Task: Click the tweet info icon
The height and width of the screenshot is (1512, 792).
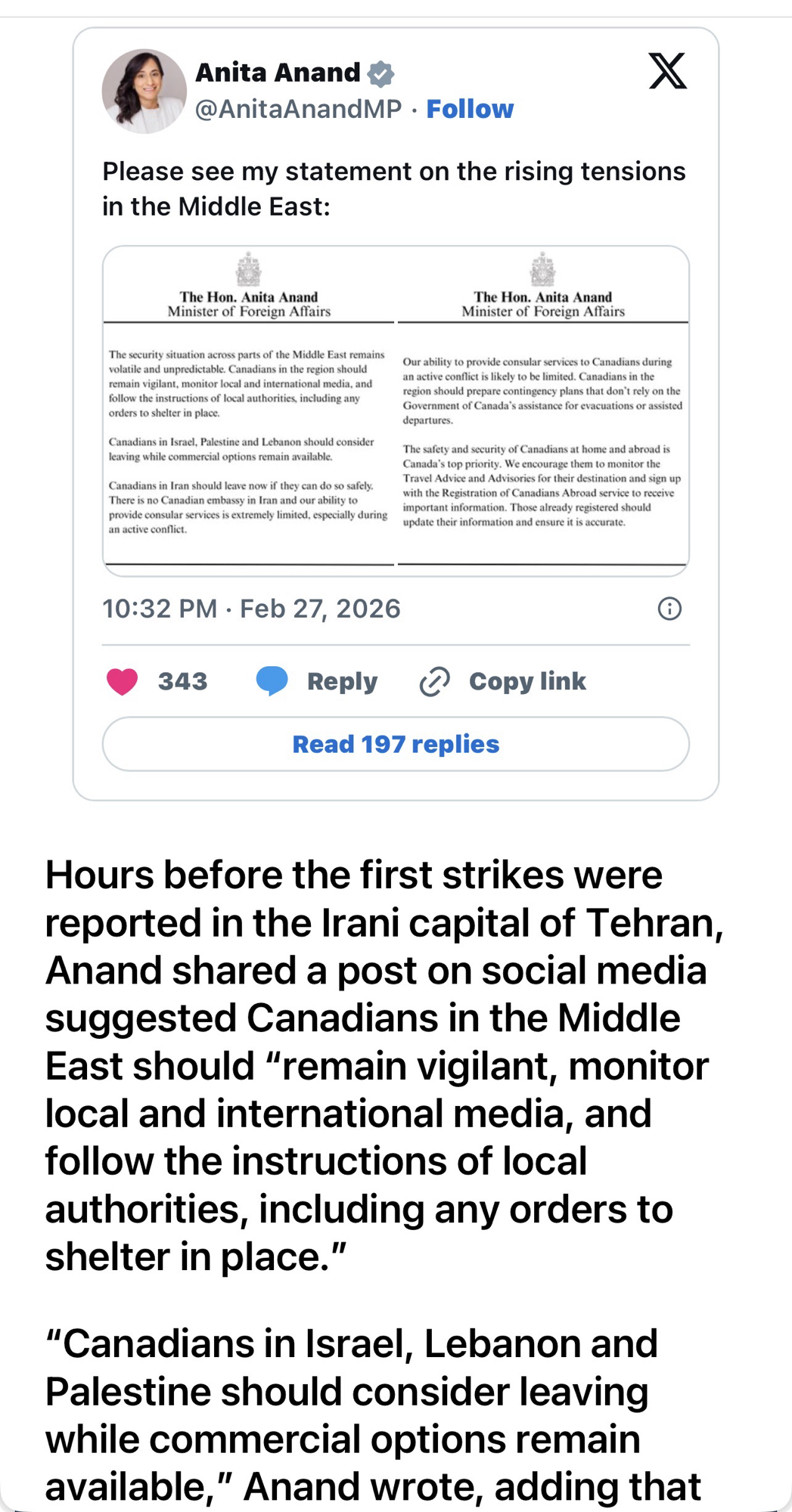Action: pos(669,609)
